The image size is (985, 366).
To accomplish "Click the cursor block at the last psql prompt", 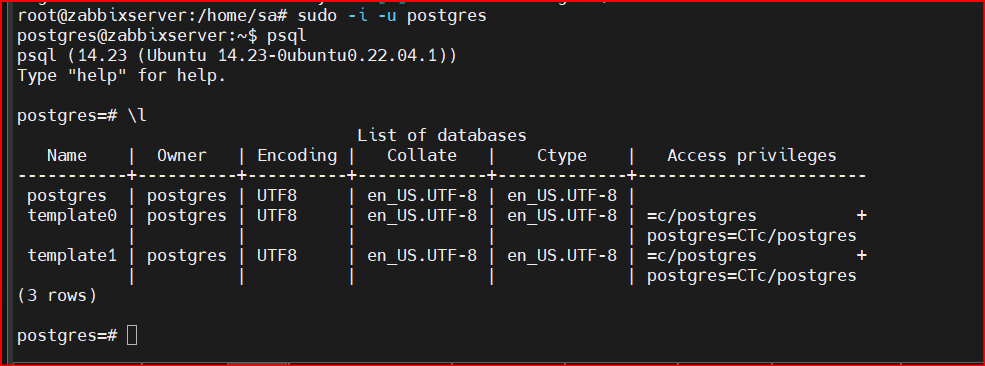I will click(x=131, y=336).
